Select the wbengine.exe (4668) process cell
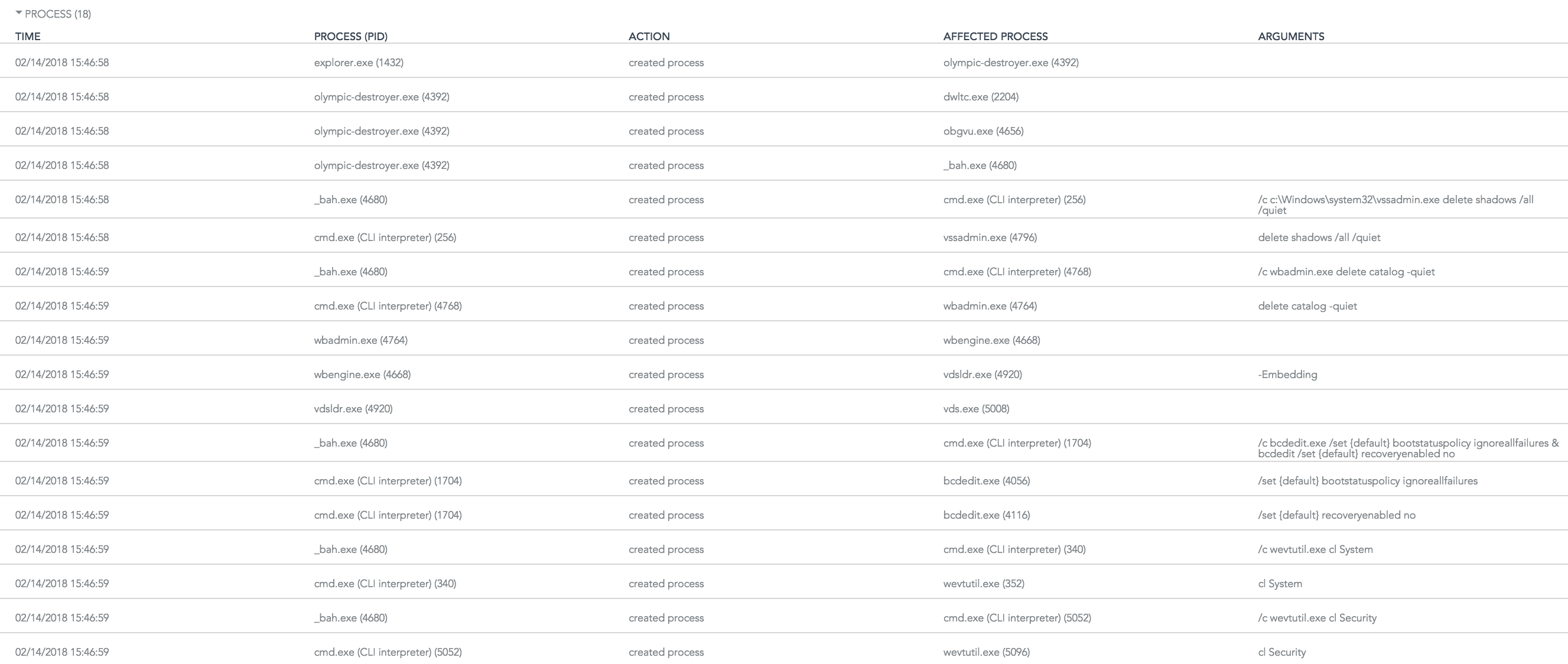 [x=362, y=375]
